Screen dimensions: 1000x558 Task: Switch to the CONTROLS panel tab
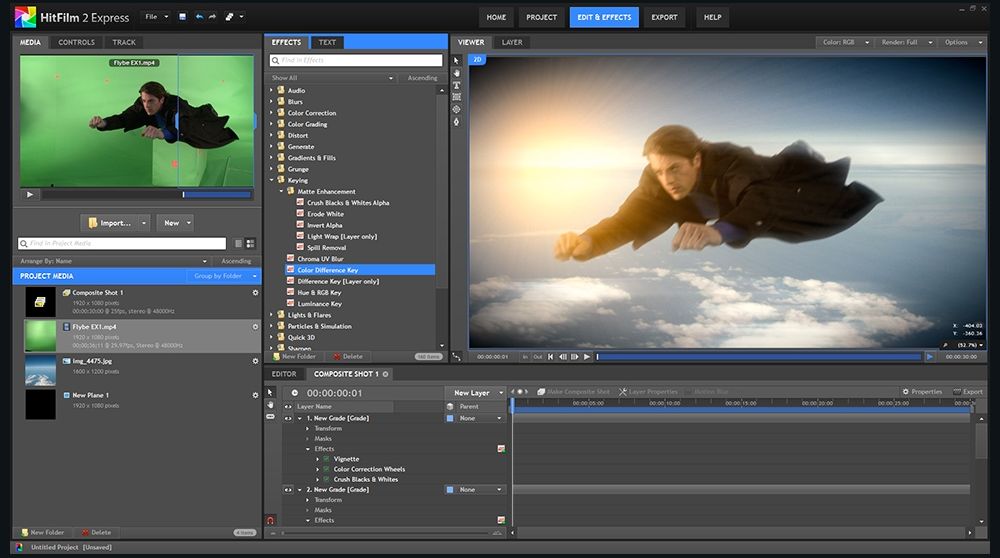(x=76, y=42)
